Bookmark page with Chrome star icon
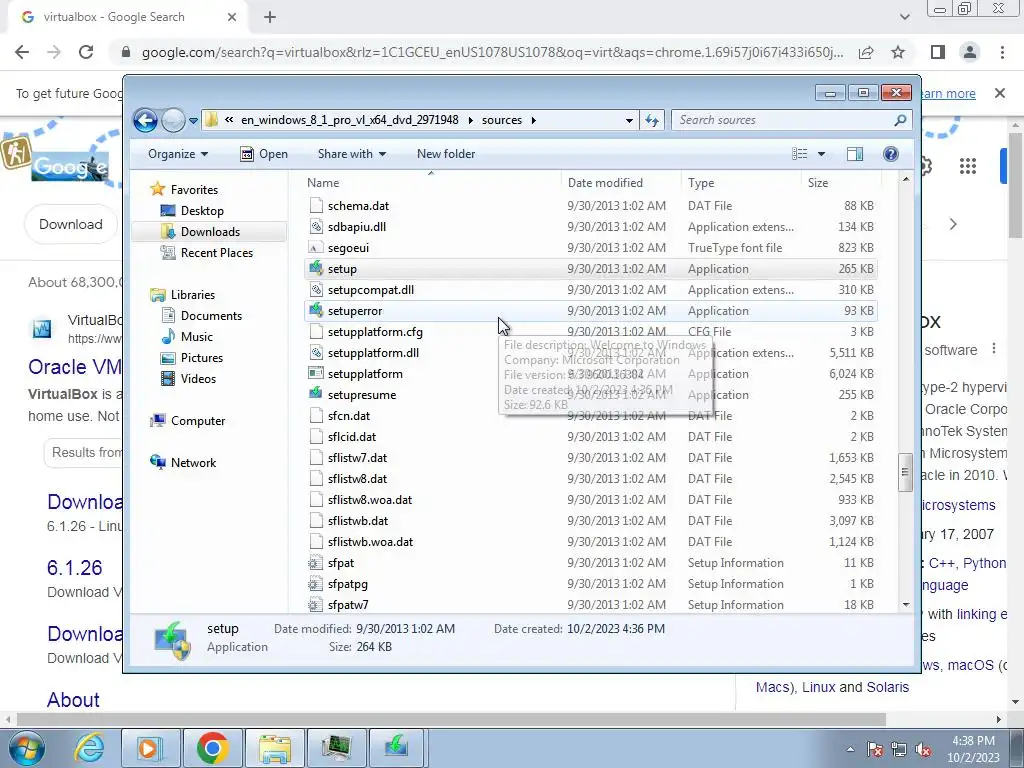The height and width of the screenshot is (768, 1024). click(x=898, y=52)
